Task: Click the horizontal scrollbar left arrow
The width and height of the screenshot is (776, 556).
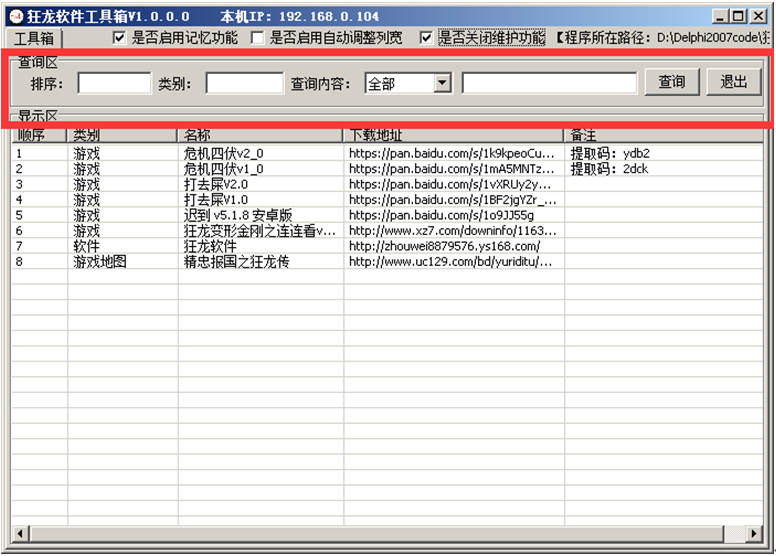Action: pos(20,533)
